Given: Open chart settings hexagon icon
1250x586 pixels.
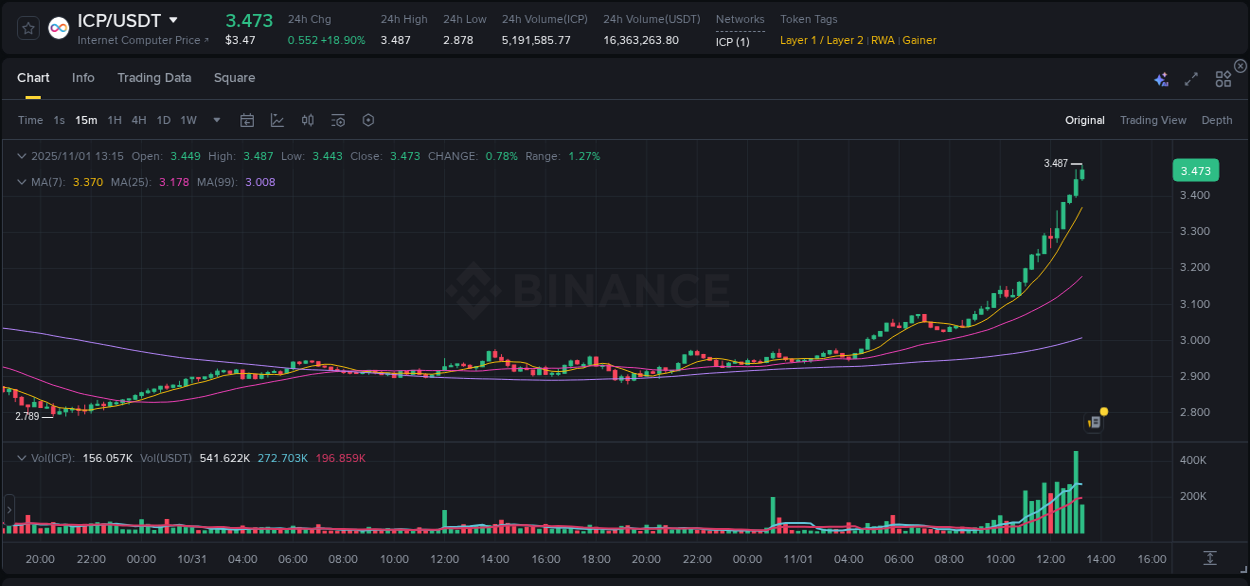Looking at the screenshot, I should [368, 120].
